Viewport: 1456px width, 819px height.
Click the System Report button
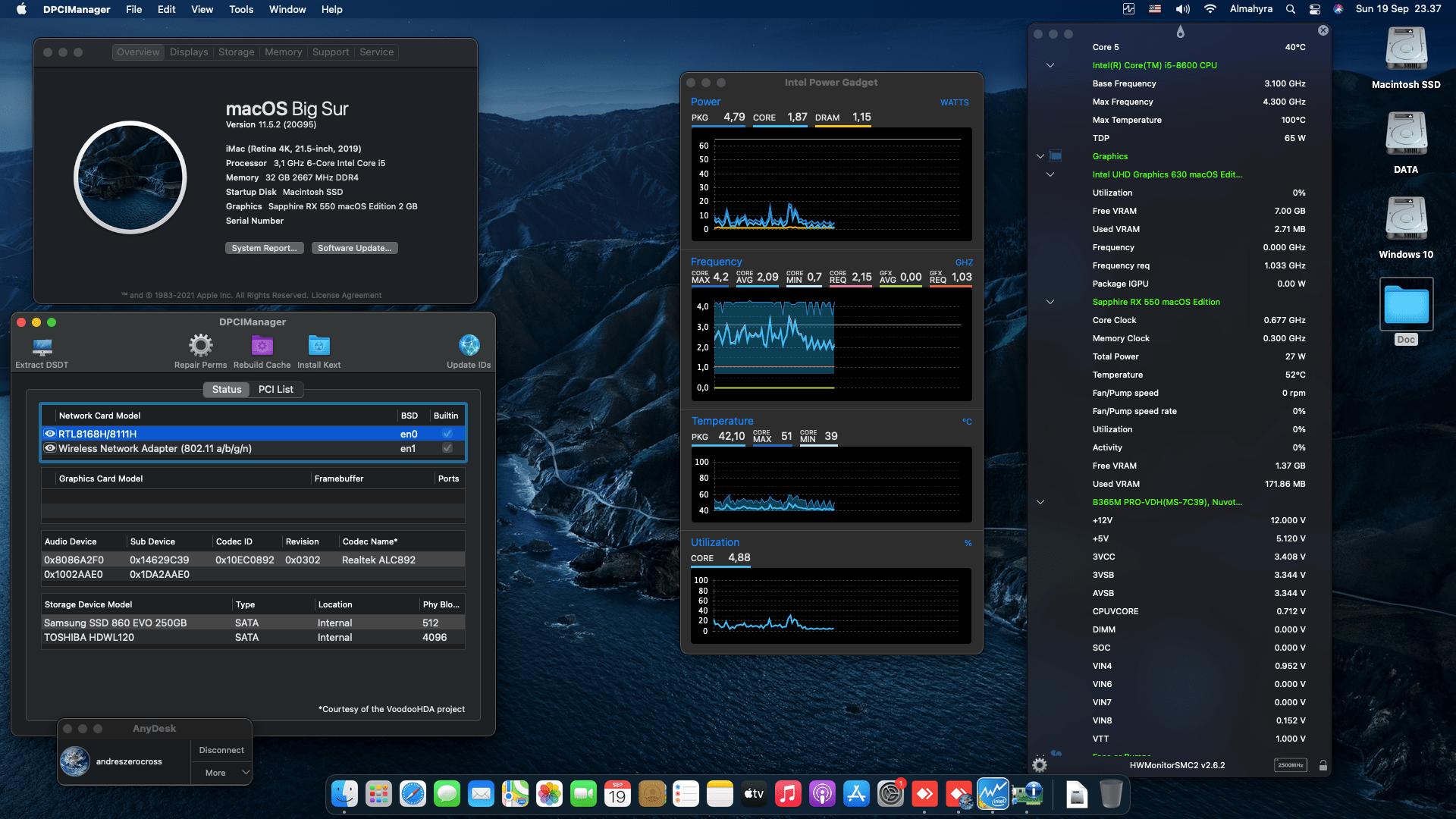tap(264, 248)
